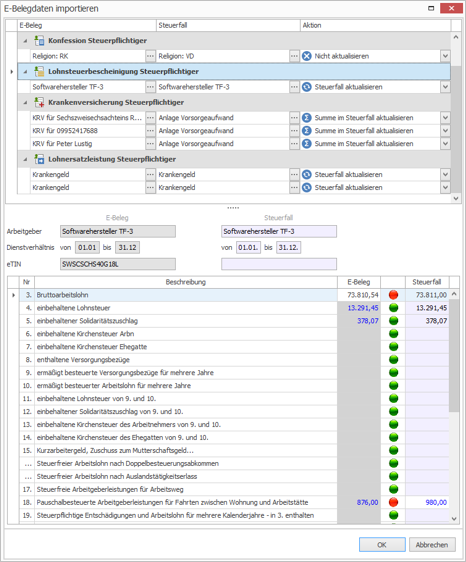Collapse the Lohnersatzleistung Steuerpflichtiger group
466x562 pixels.
[25, 159]
